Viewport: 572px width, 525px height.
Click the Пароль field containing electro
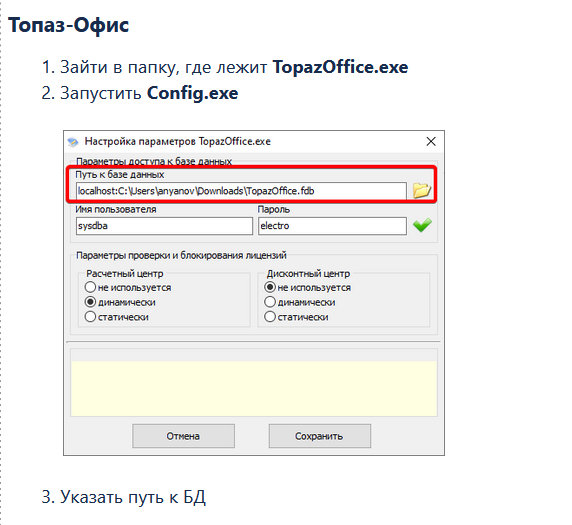tap(332, 226)
